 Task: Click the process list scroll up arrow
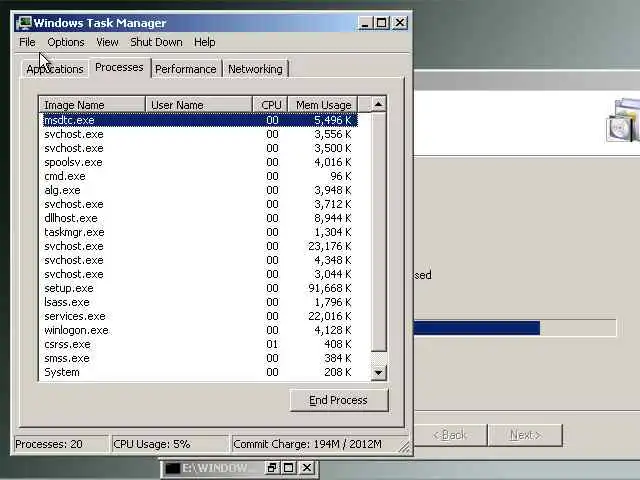coord(378,104)
